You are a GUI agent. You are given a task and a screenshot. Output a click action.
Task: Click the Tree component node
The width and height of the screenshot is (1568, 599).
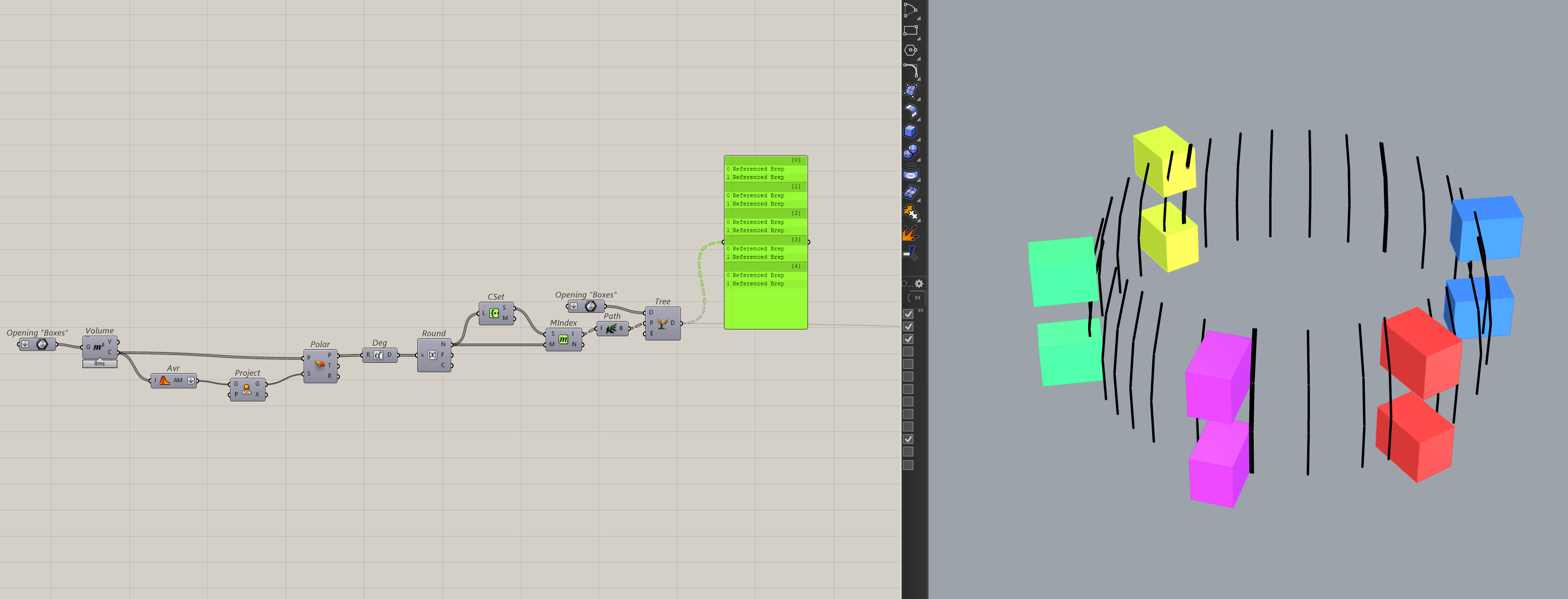point(662,323)
